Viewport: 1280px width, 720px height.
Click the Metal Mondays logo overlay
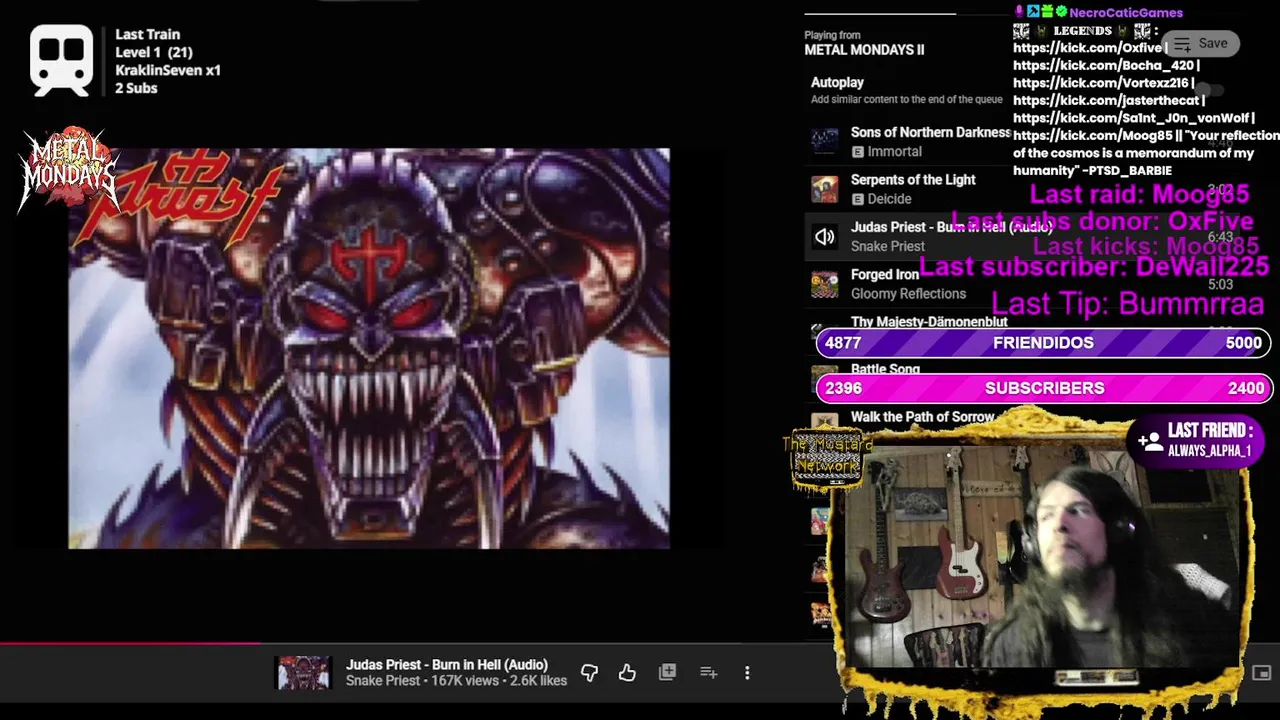coord(69,169)
